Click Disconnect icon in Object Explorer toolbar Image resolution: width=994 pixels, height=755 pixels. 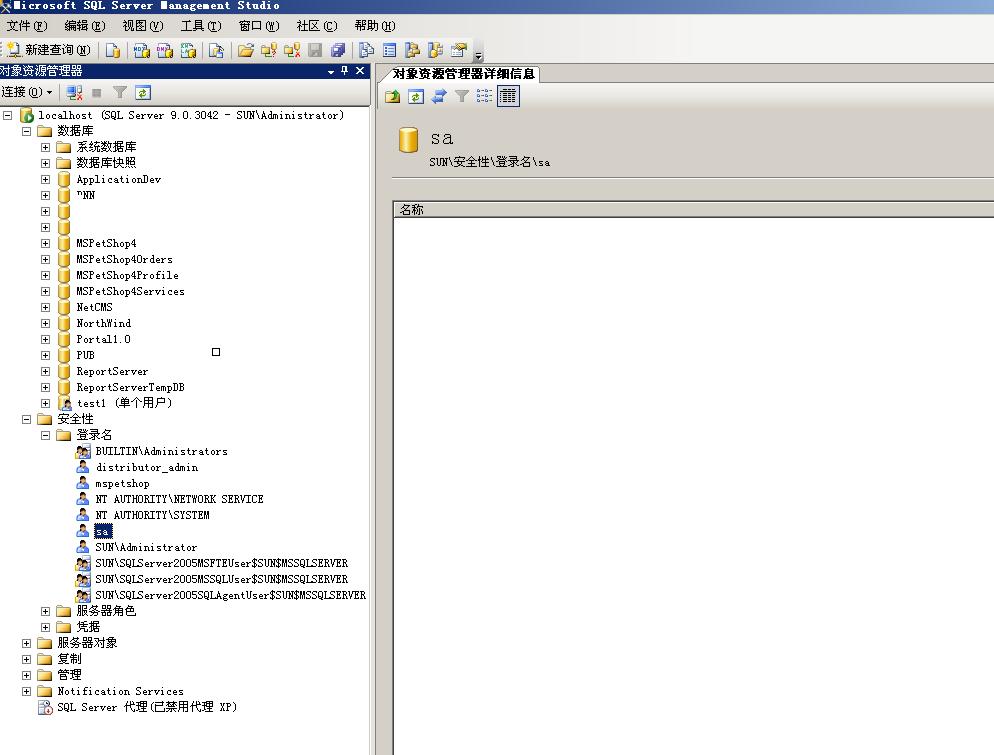tap(74, 92)
